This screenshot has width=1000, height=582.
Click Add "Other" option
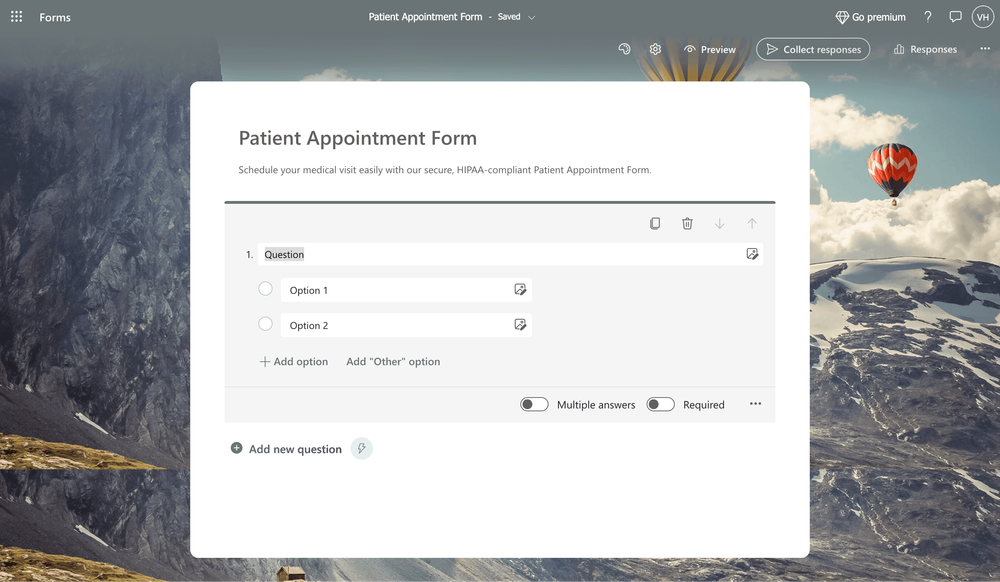coord(393,361)
